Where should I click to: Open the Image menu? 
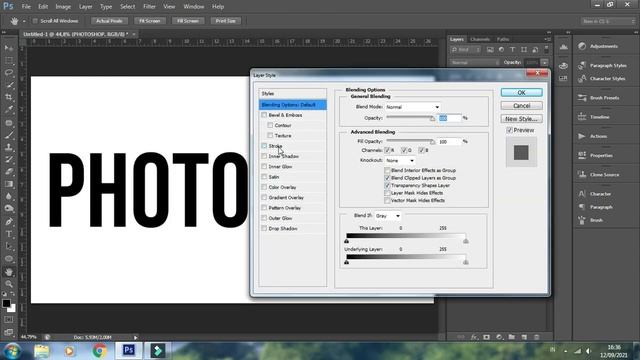click(63, 7)
